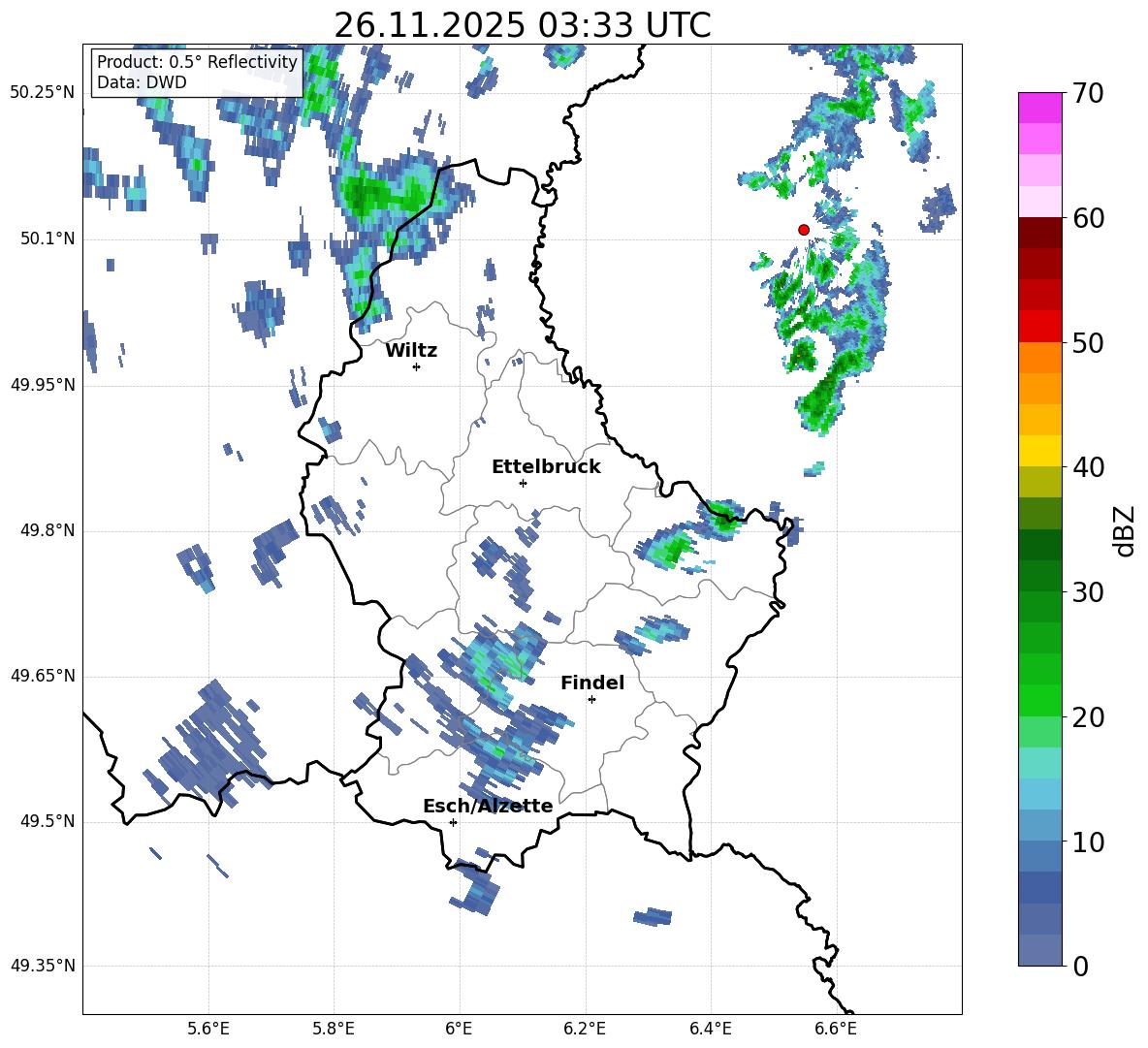
Task: Click the Findel city label
Action: (x=592, y=683)
